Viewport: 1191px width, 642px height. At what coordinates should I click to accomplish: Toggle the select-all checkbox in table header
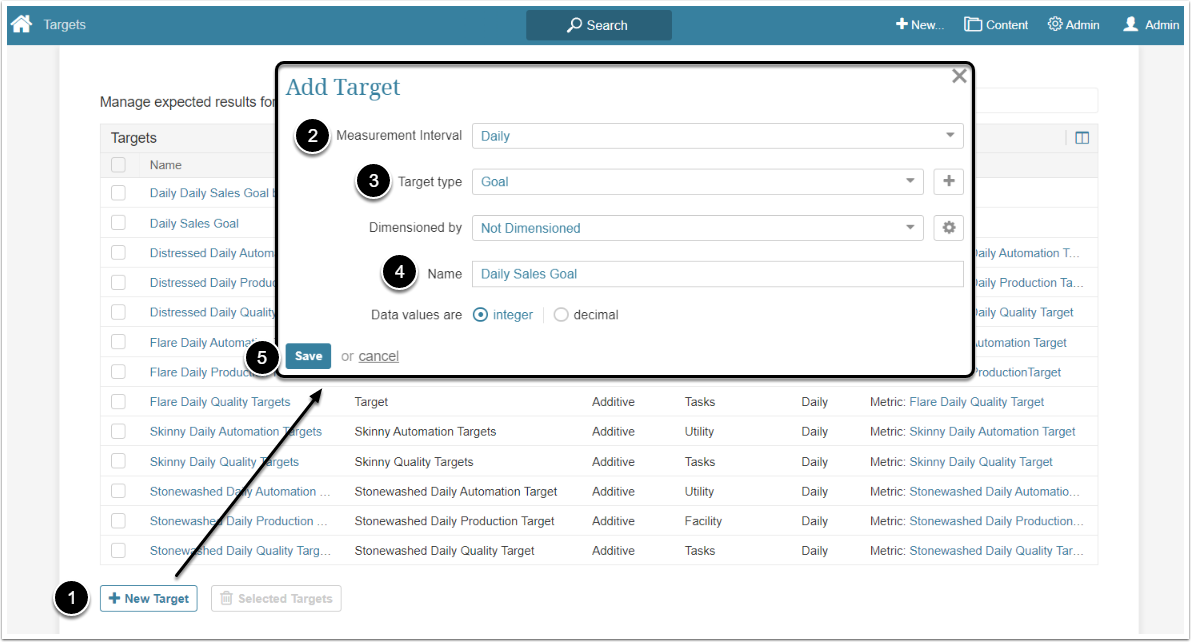pos(119,165)
